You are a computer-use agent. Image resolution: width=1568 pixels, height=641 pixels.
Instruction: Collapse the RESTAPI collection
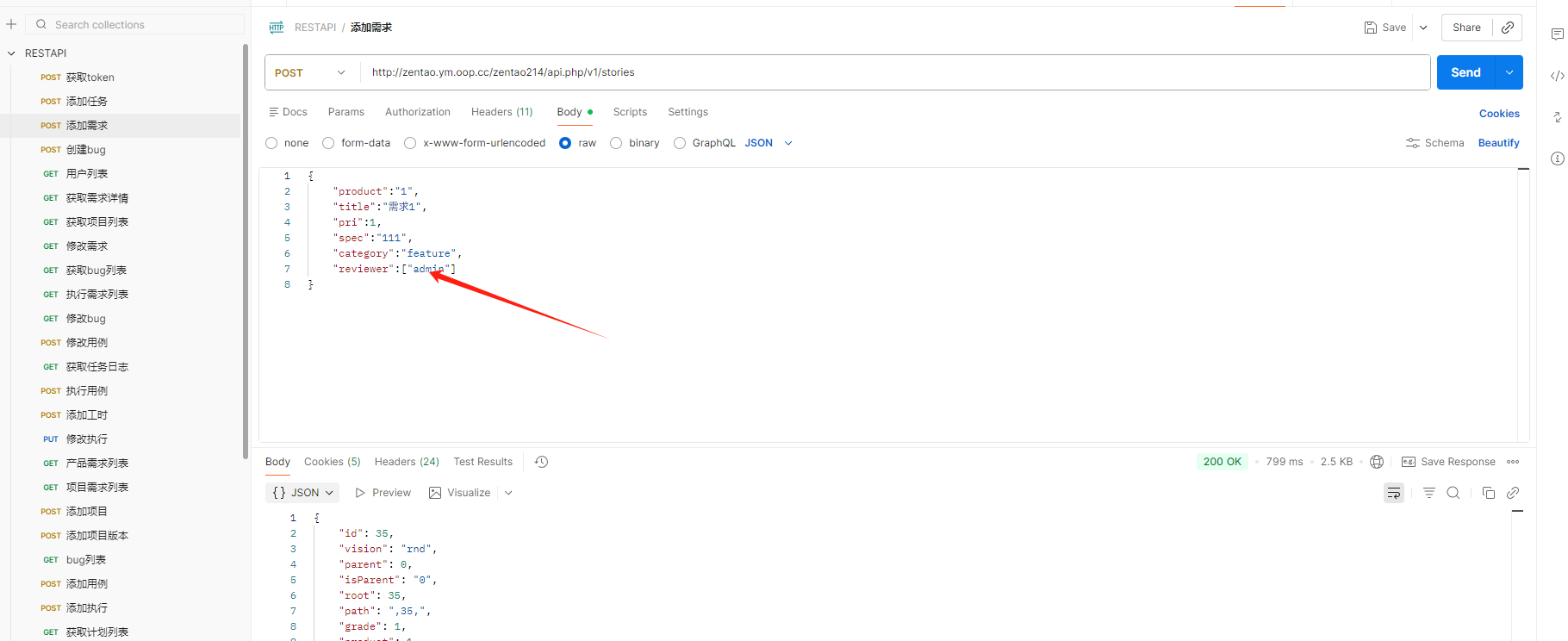pyautogui.click(x=11, y=53)
